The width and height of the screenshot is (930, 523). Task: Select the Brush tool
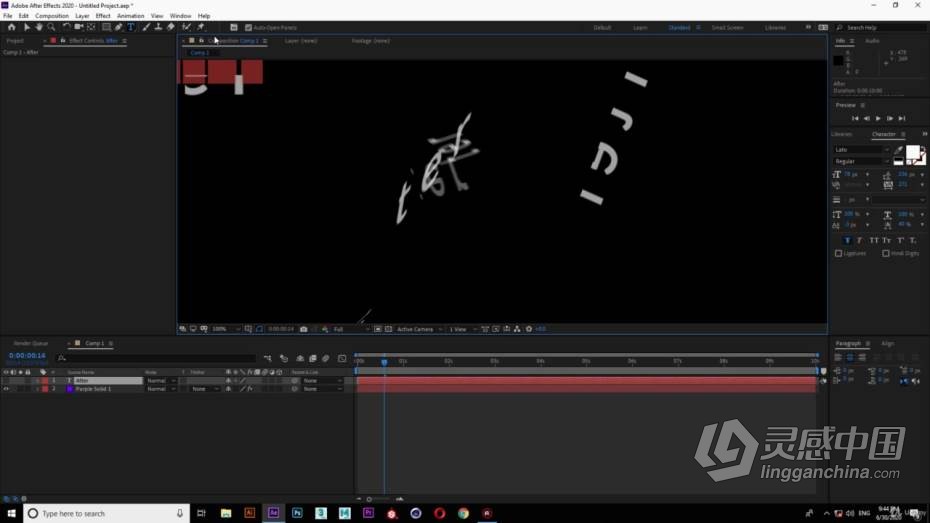pos(146,27)
